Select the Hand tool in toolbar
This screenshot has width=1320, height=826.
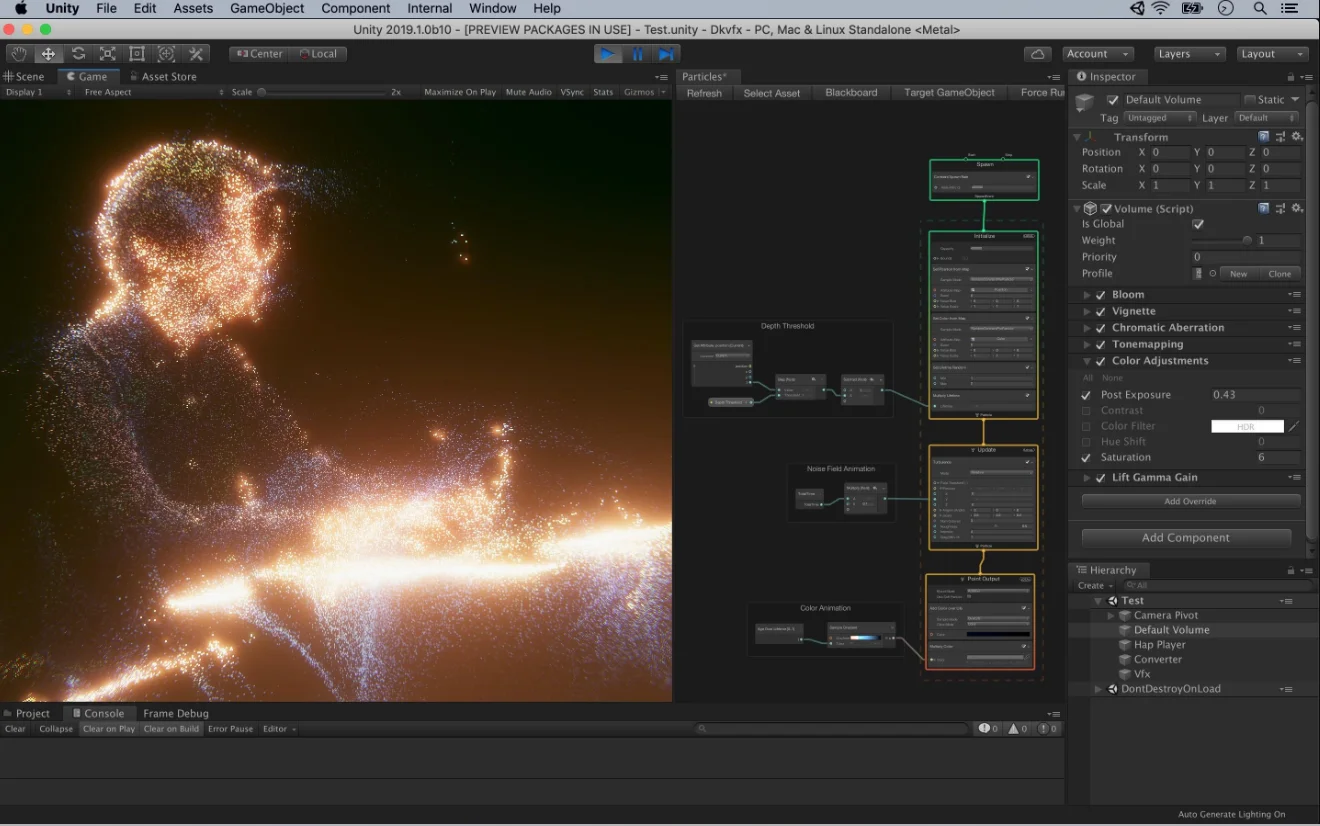tap(19, 54)
